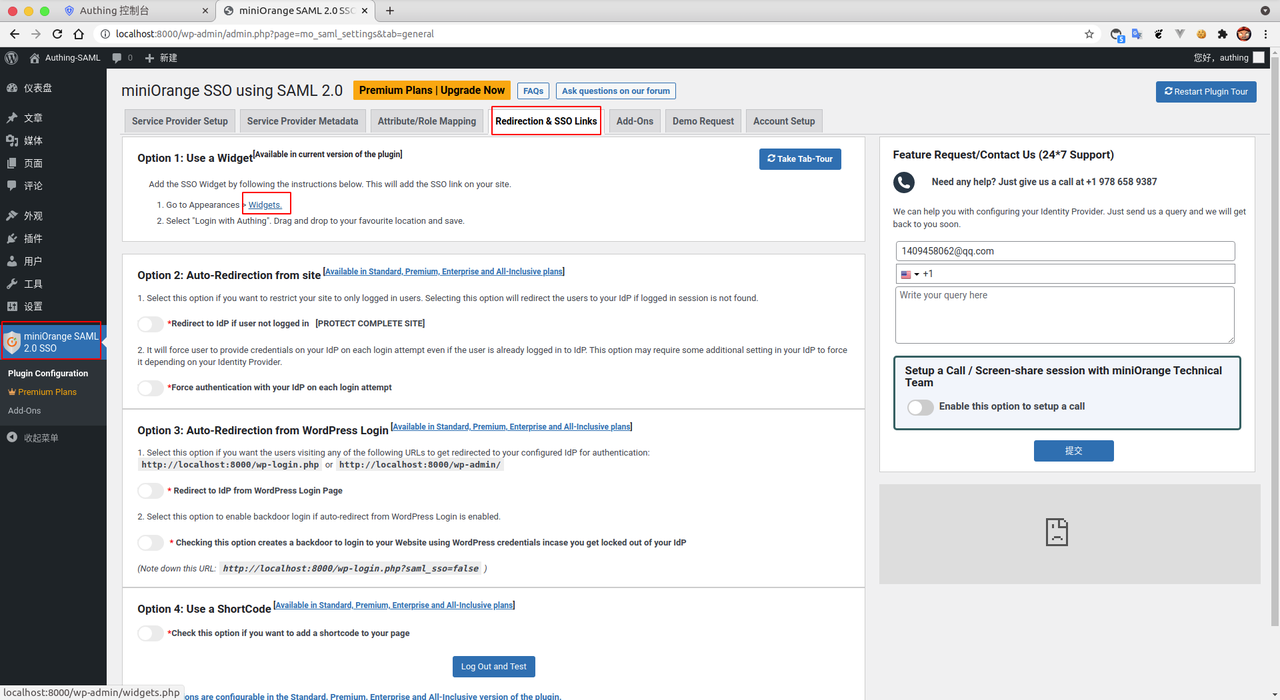Image resolution: width=1280 pixels, height=700 pixels.
Task: Collapse sidebar with 收起菜单
Action: (32, 438)
